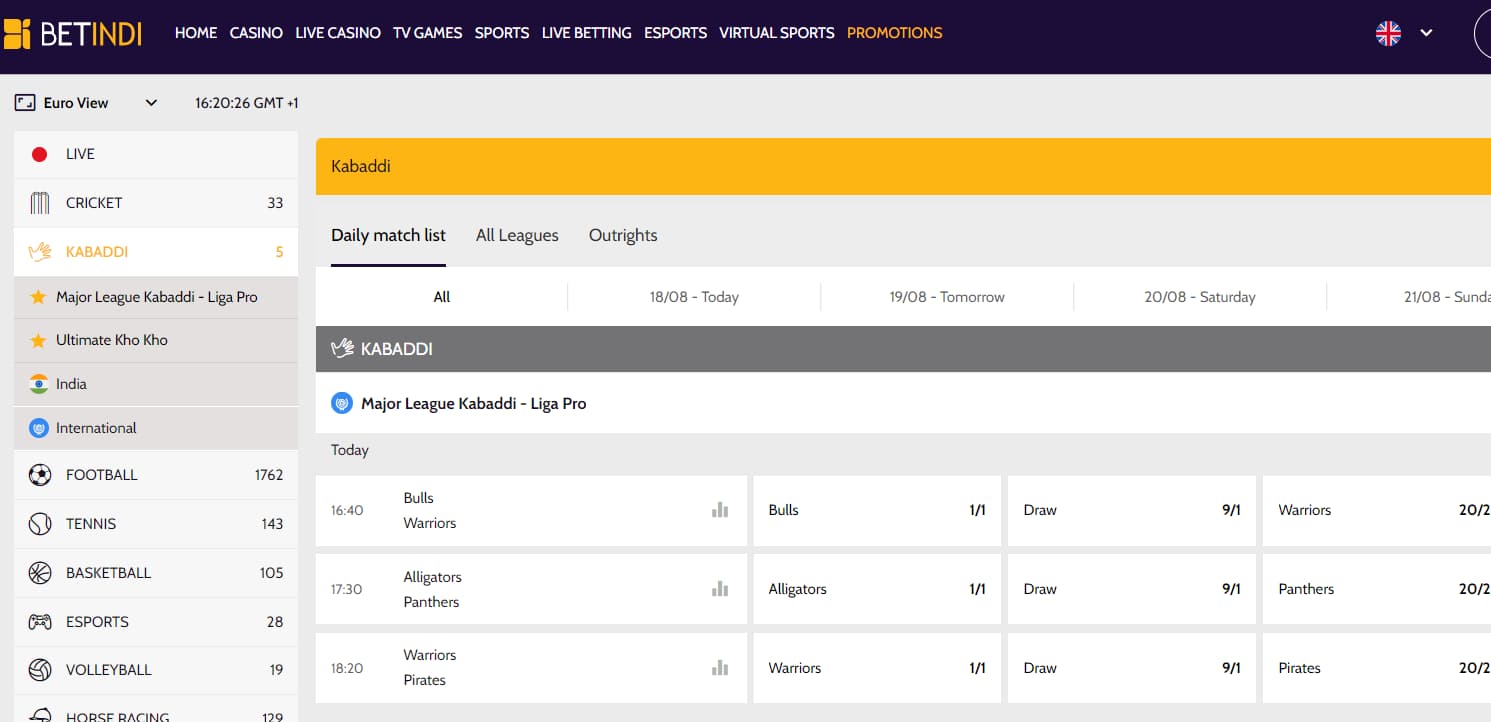Open the SPORTS menu item
Screen dimensions: 1491x722
502,33
